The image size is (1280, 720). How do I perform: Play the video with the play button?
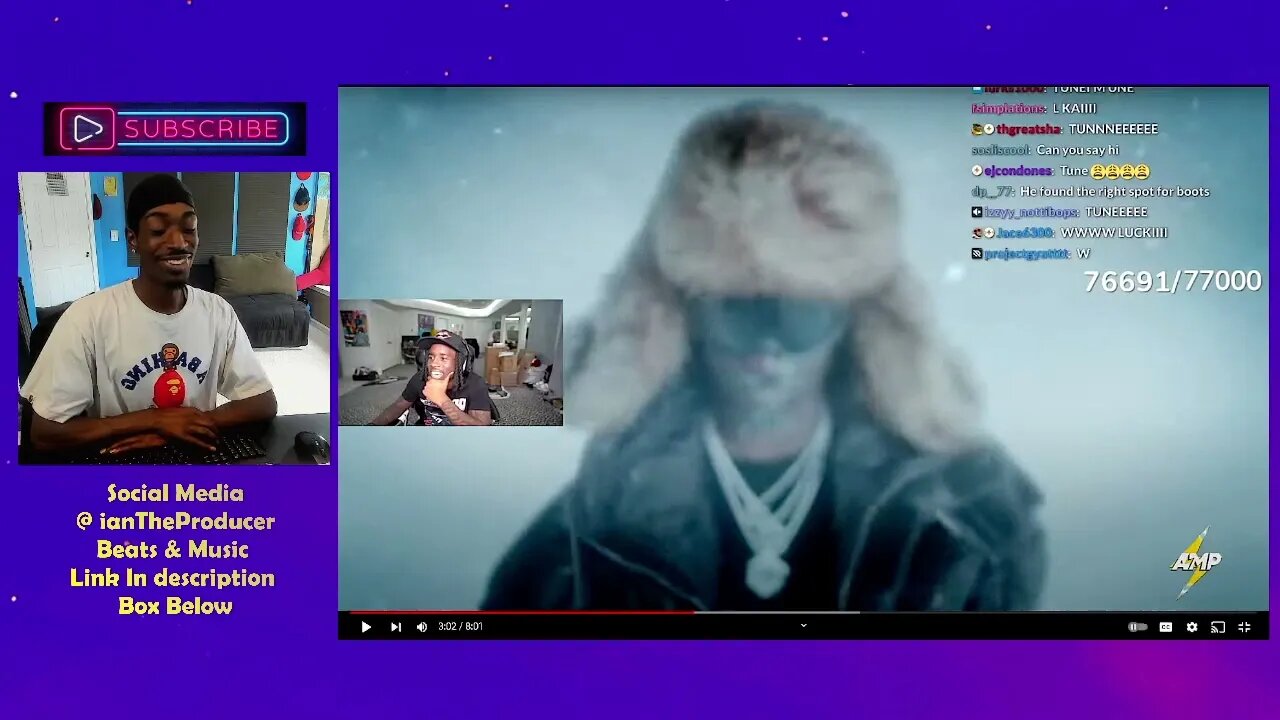366,627
